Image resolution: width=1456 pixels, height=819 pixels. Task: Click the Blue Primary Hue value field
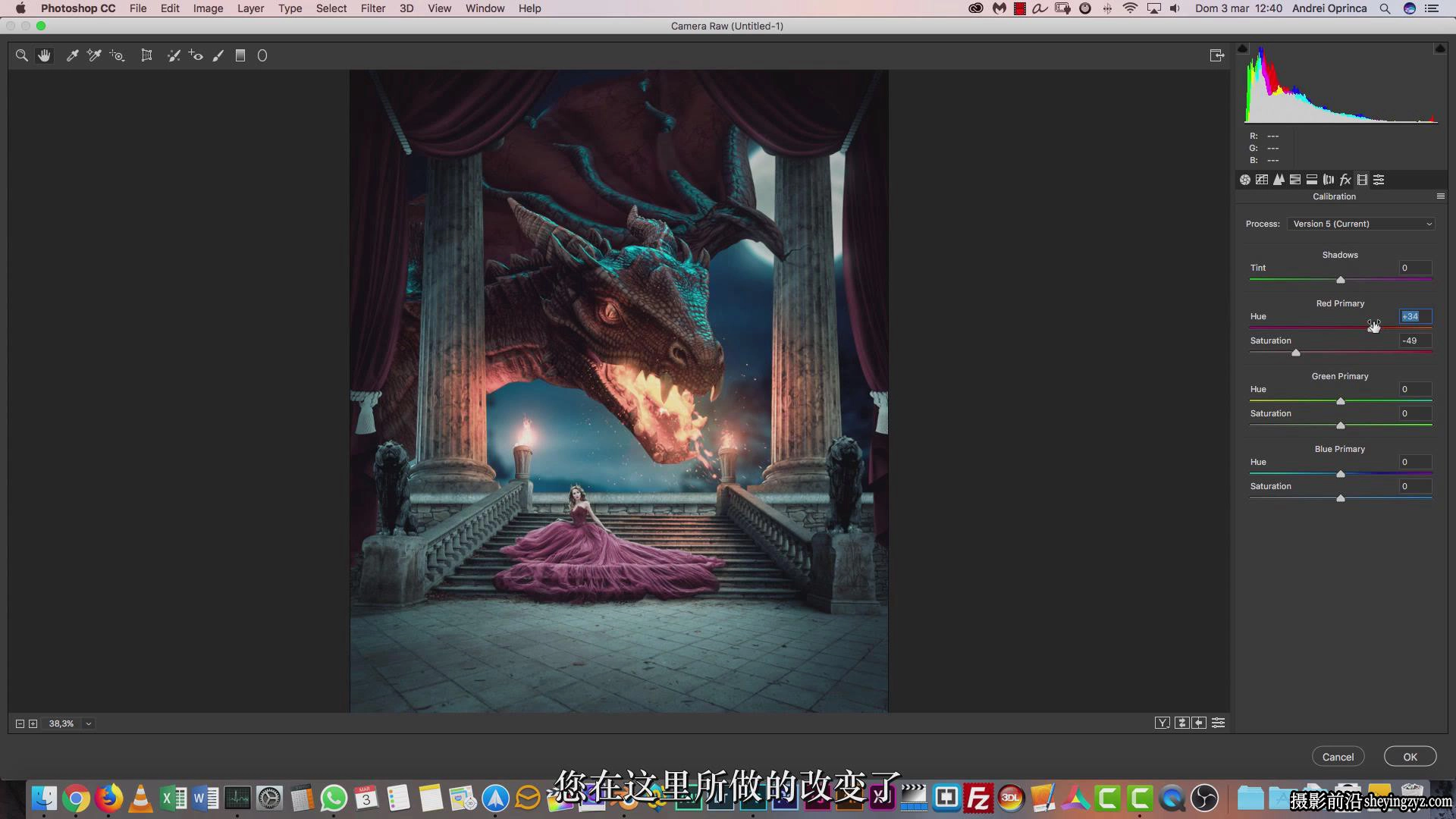(x=1416, y=462)
